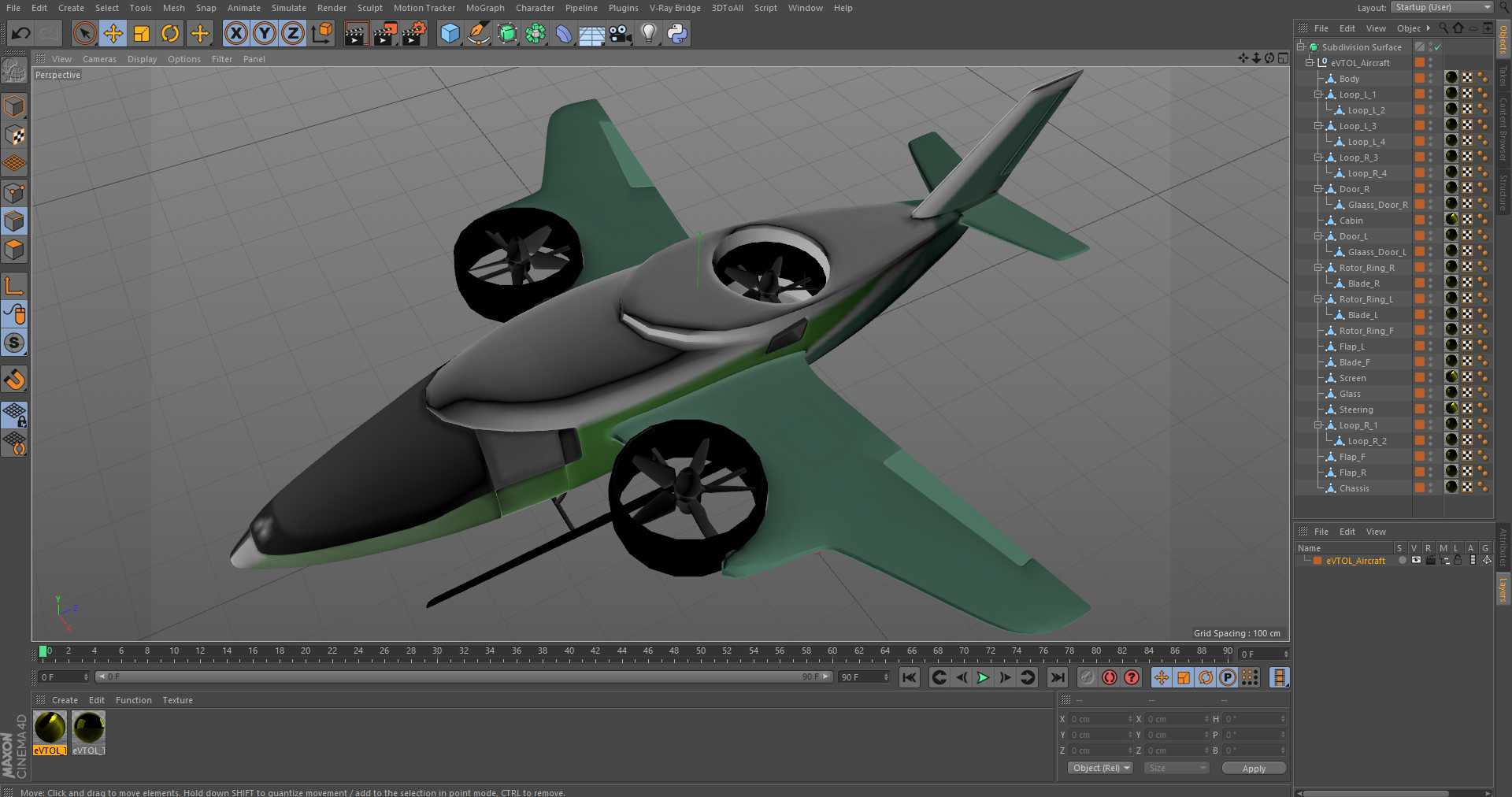Collapse the Loop_R_1 node
The image size is (1512, 797).
(x=1318, y=424)
